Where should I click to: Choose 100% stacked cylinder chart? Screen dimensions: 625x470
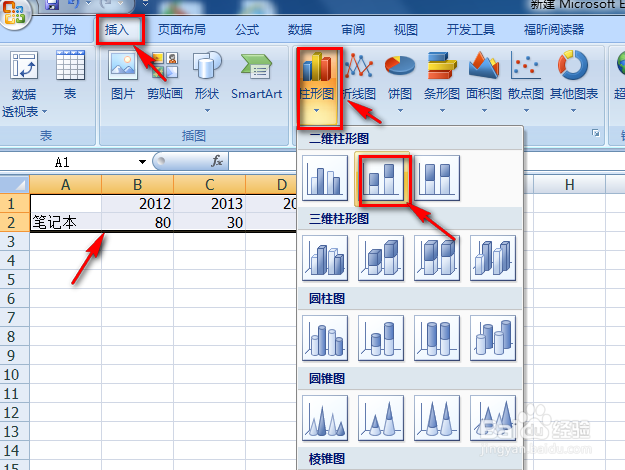click(437, 338)
